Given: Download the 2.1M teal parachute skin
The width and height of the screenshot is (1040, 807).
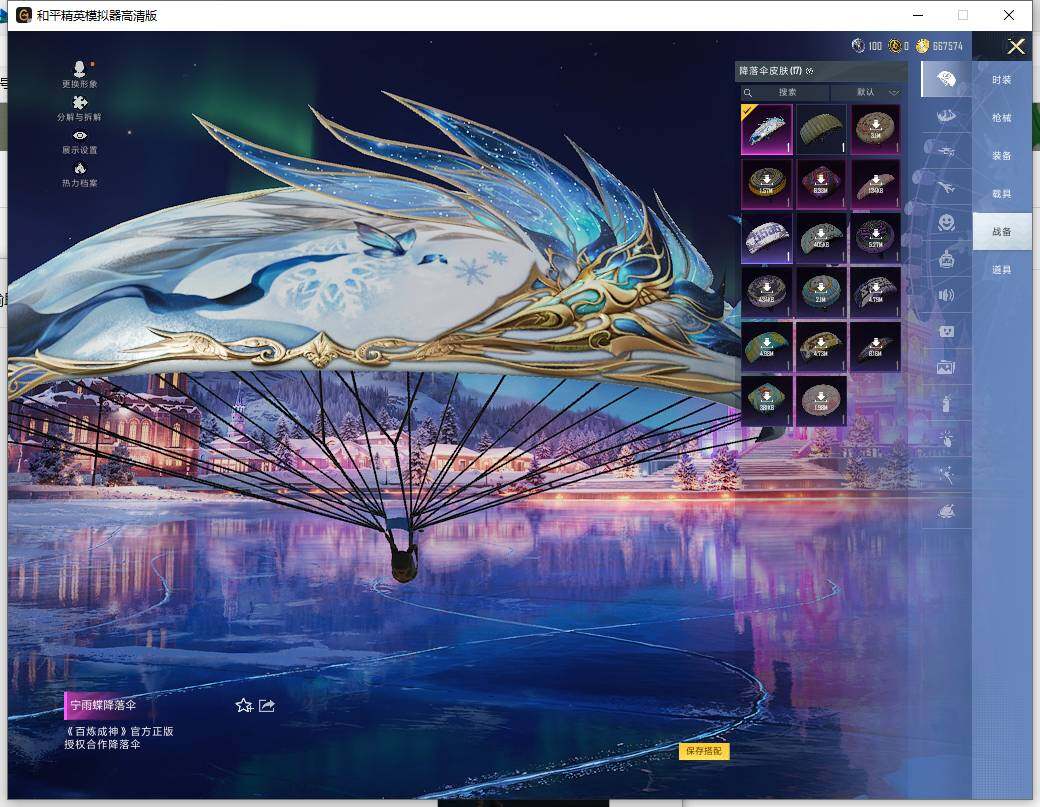Looking at the screenshot, I should 821,292.
